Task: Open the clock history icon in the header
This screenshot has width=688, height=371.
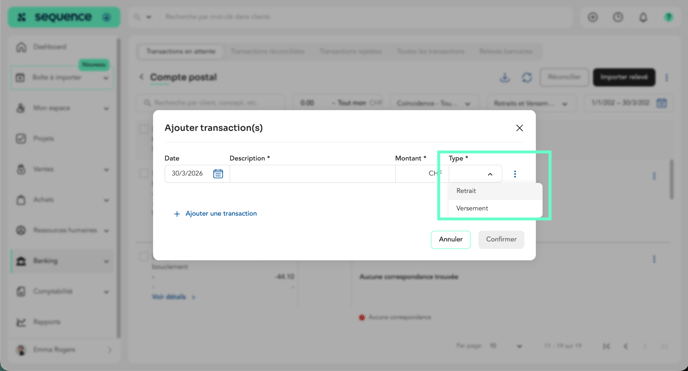Action: coord(618,17)
